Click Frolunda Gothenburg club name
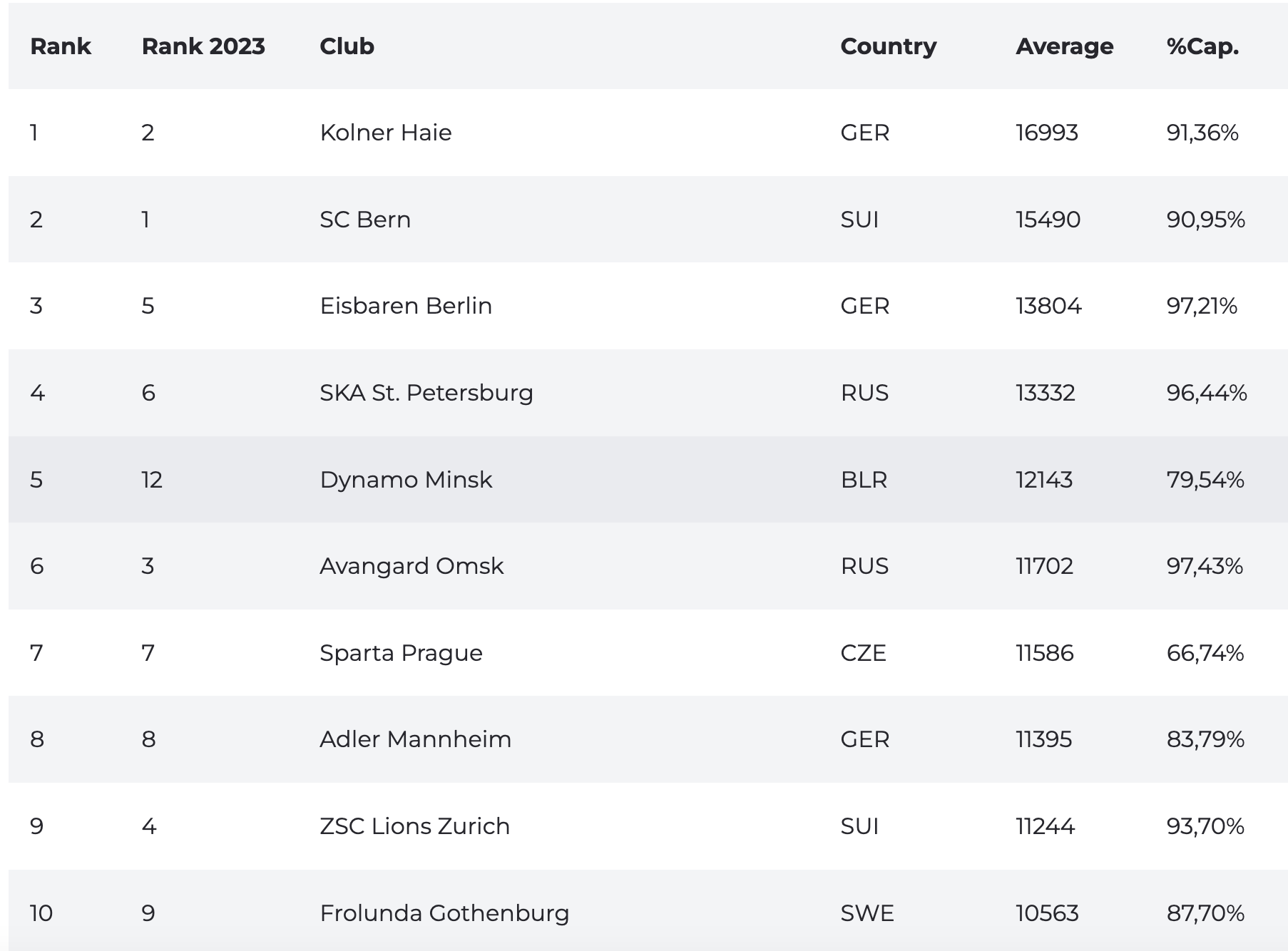 pyautogui.click(x=444, y=913)
